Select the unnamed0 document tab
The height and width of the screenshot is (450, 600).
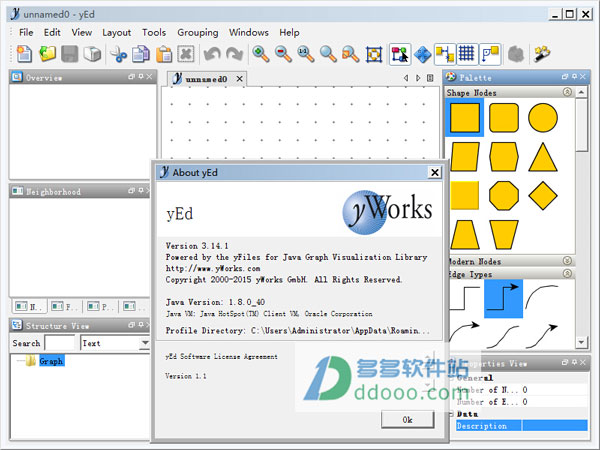[206, 79]
